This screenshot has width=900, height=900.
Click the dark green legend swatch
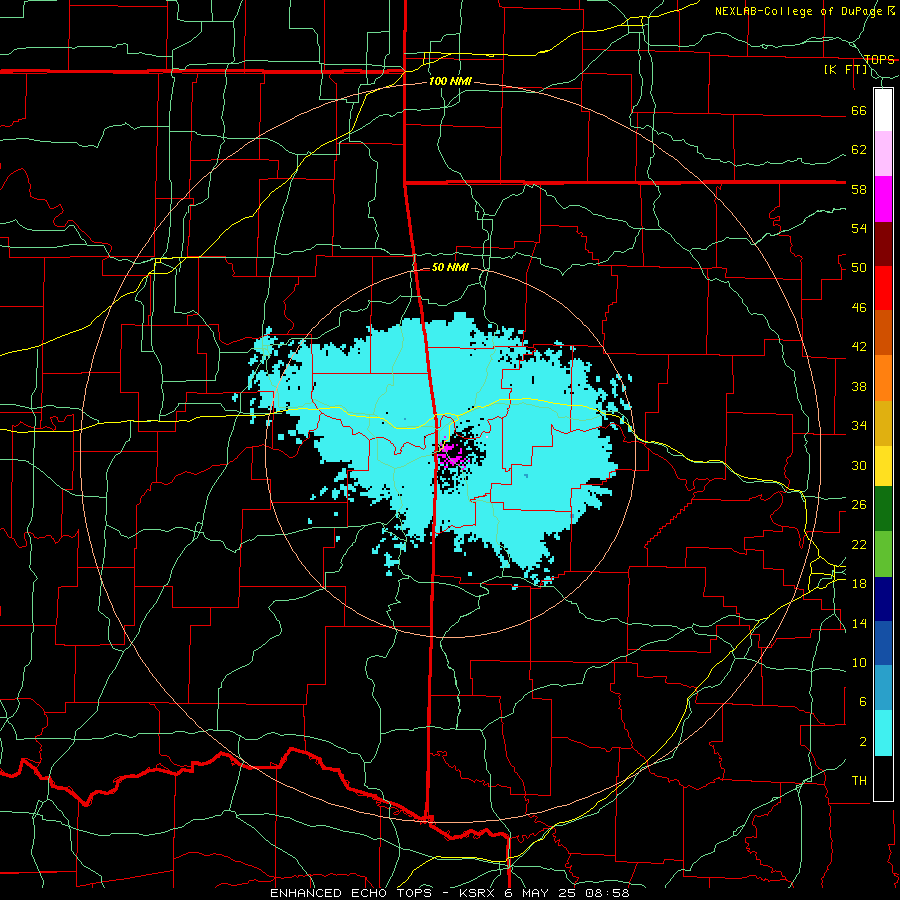[883, 509]
